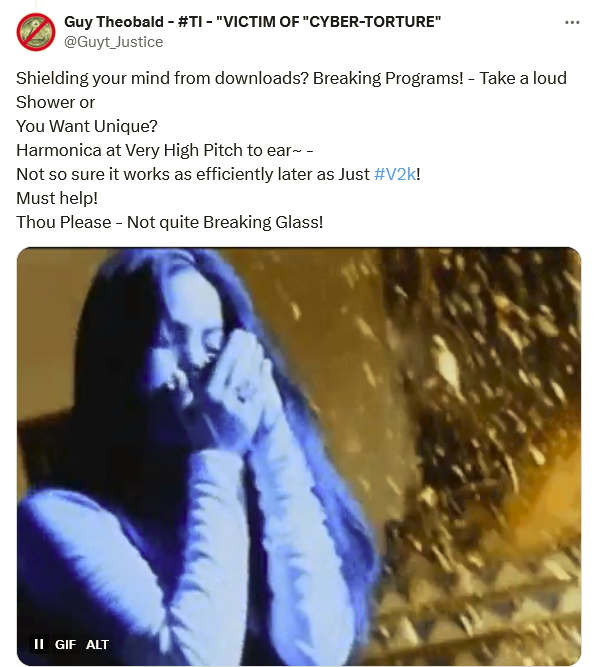Open the #V2k hashtag link
This screenshot has height=667, width=598.
[x=395, y=174]
